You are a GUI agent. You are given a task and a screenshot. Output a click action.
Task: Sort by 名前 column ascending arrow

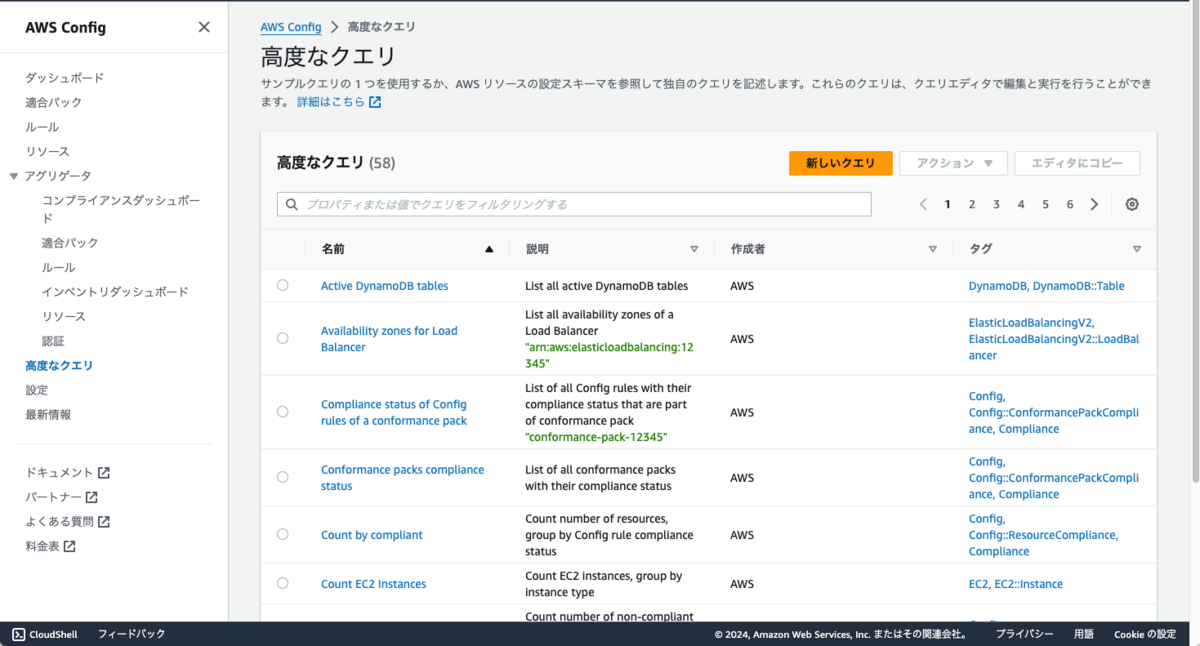click(x=489, y=249)
